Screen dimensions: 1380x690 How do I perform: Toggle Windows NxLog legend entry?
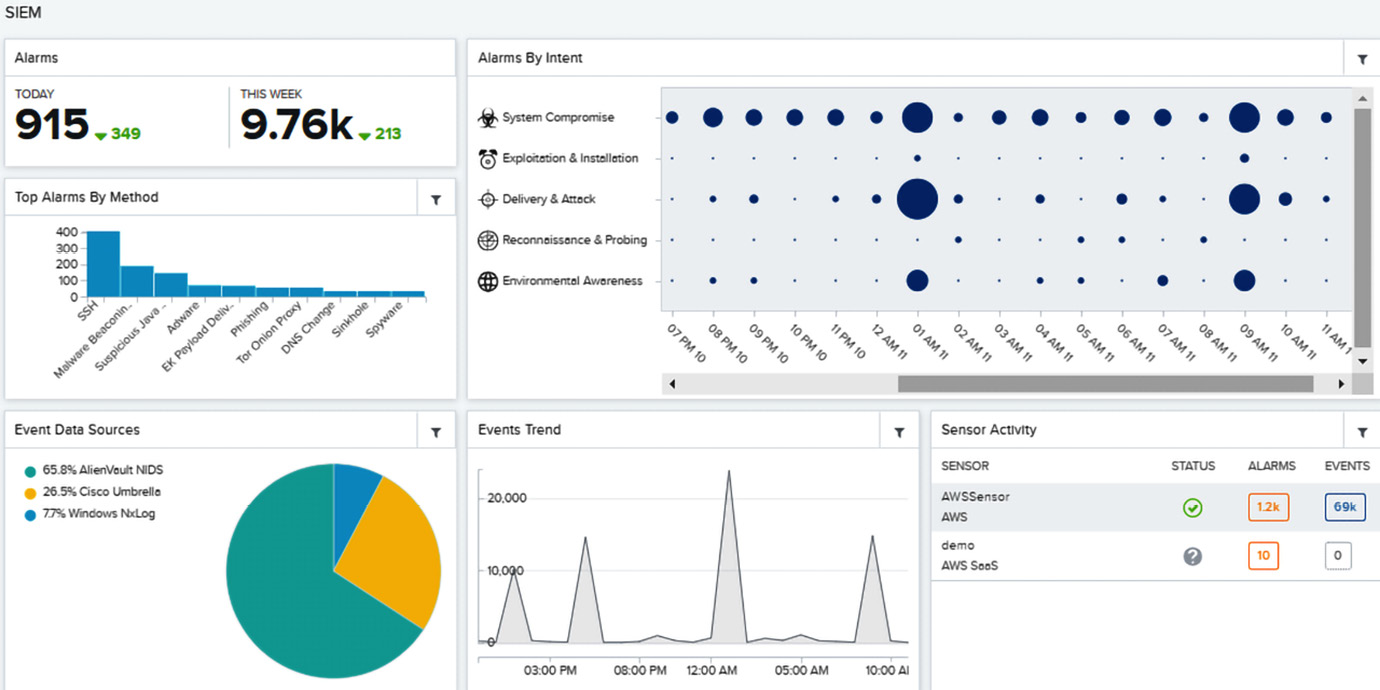pyautogui.click(x=93, y=514)
